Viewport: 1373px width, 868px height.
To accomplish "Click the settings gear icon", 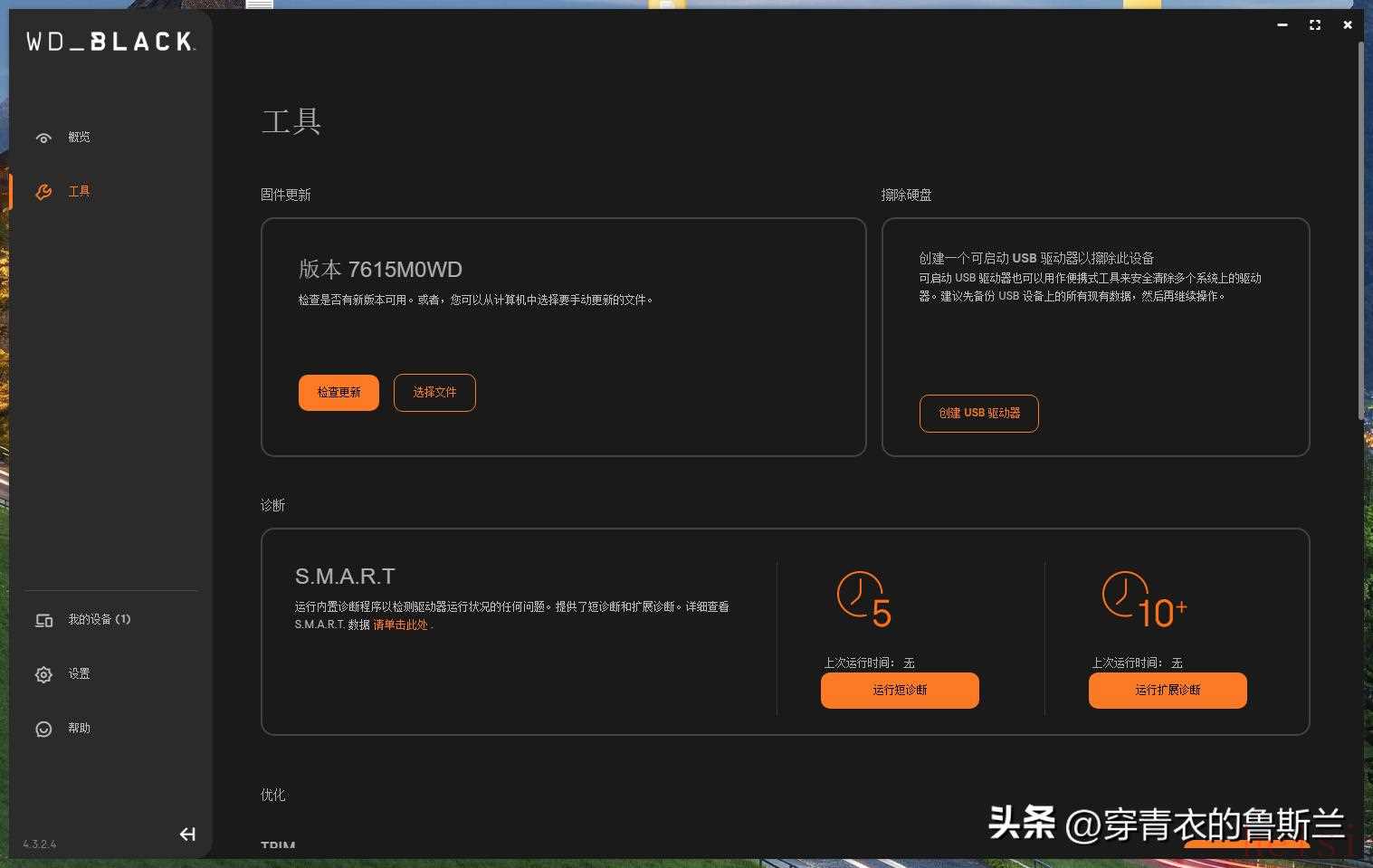I will 43,674.
